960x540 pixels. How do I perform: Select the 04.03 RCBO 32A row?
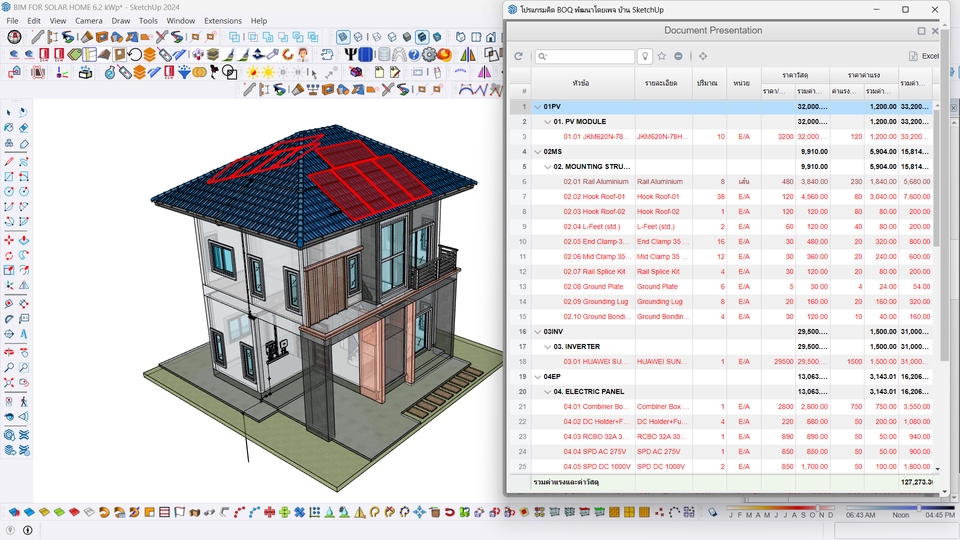coord(721,437)
